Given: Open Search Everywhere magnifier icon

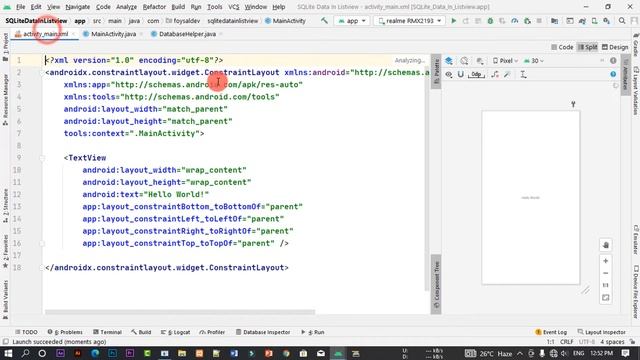Looking at the screenshot, I should point(622,21).
